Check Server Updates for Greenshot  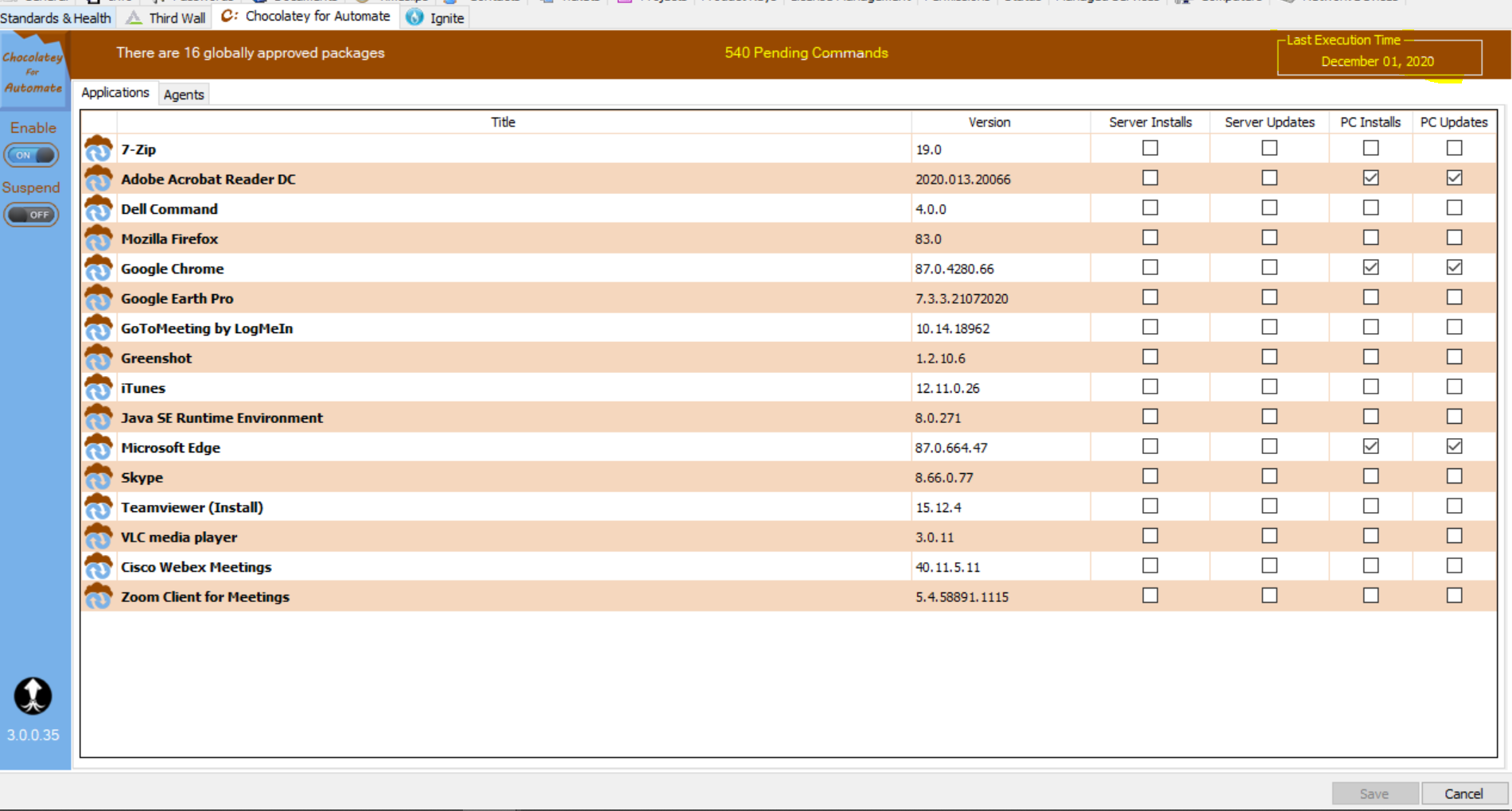(x=1269, y=357)
